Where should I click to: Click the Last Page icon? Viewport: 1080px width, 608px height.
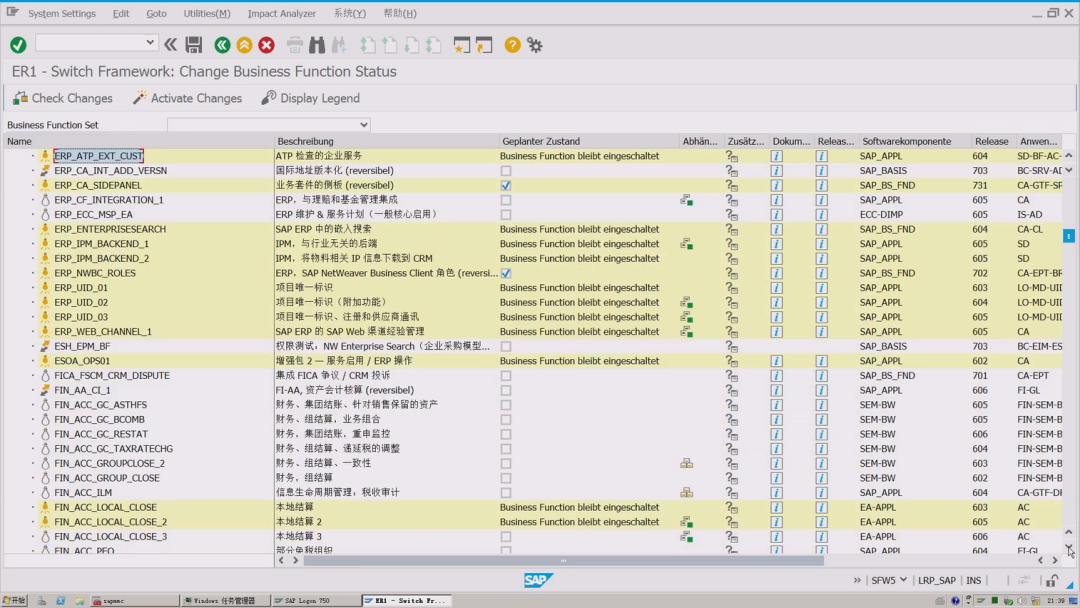(x=434, y=45)
